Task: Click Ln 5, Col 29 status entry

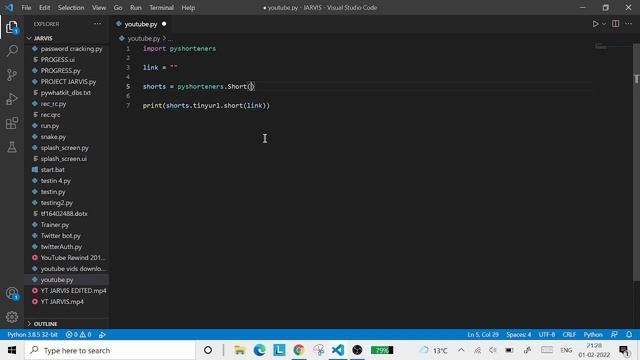Action: [x=483, y=335]
